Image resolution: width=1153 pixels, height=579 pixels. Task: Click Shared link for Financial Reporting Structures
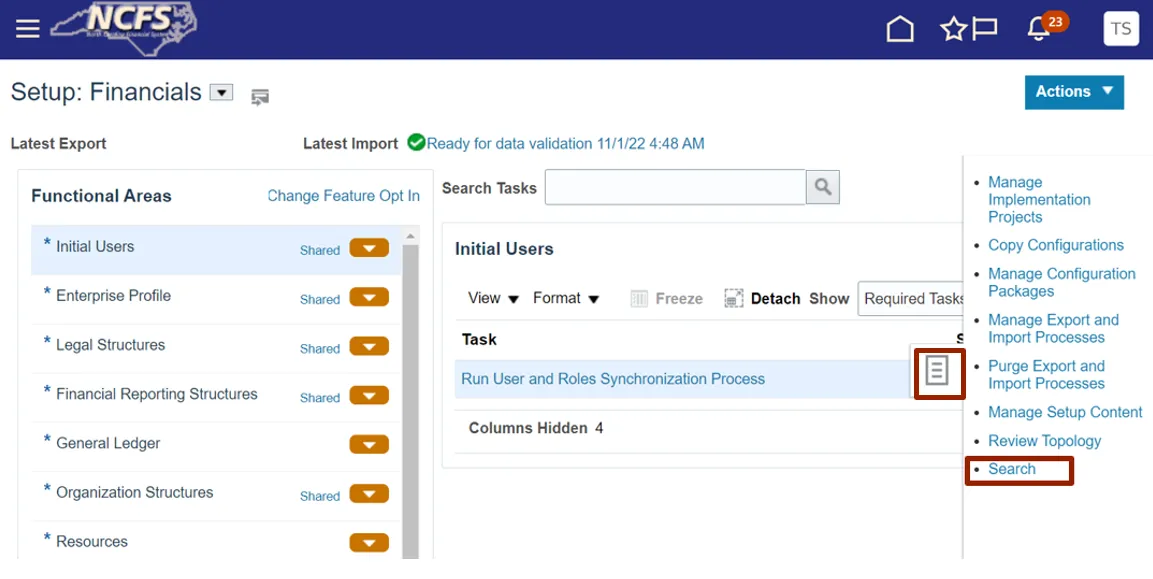320,398
